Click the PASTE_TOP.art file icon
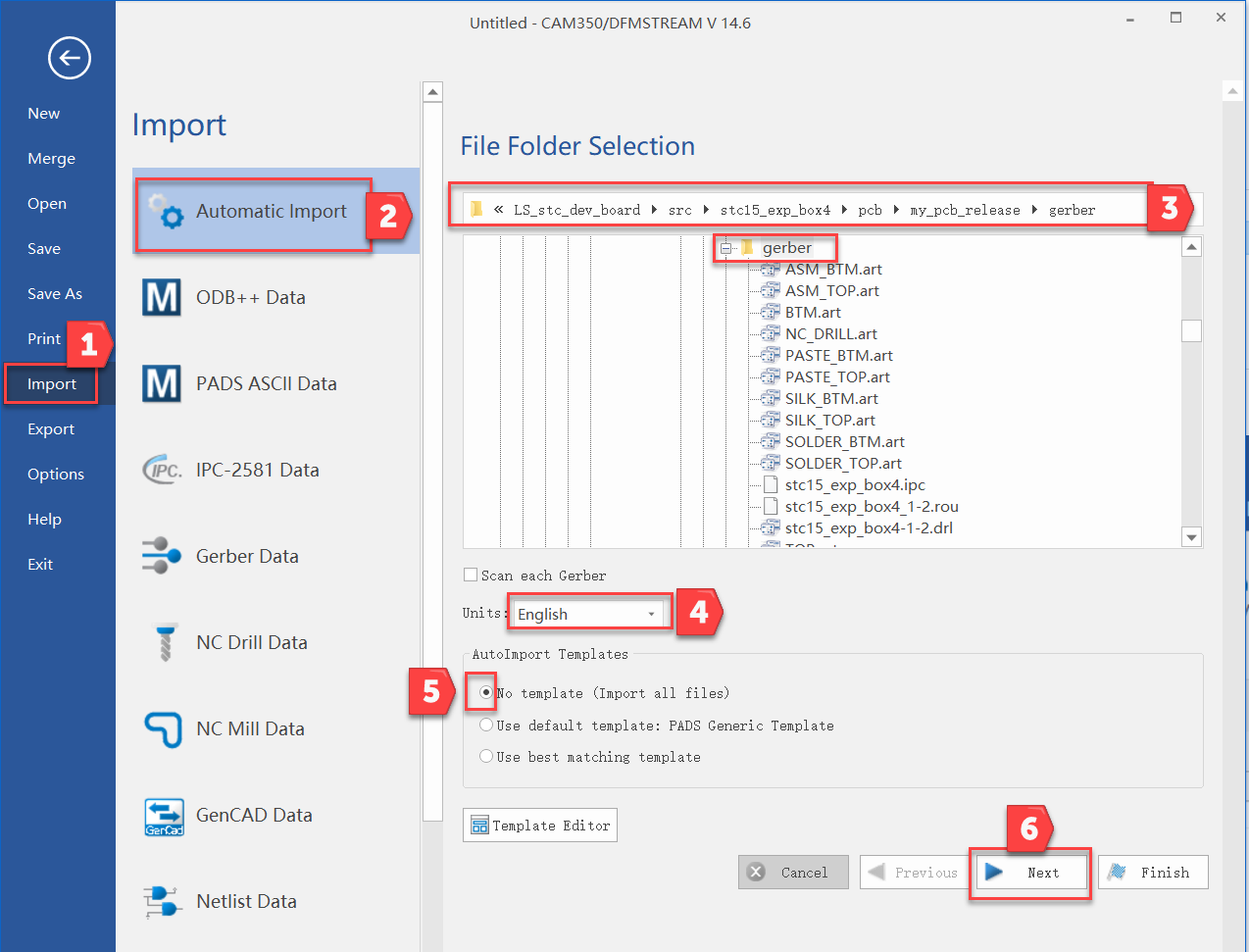The width and height of the screenshot is (1249, 952). tap(771, 376)
